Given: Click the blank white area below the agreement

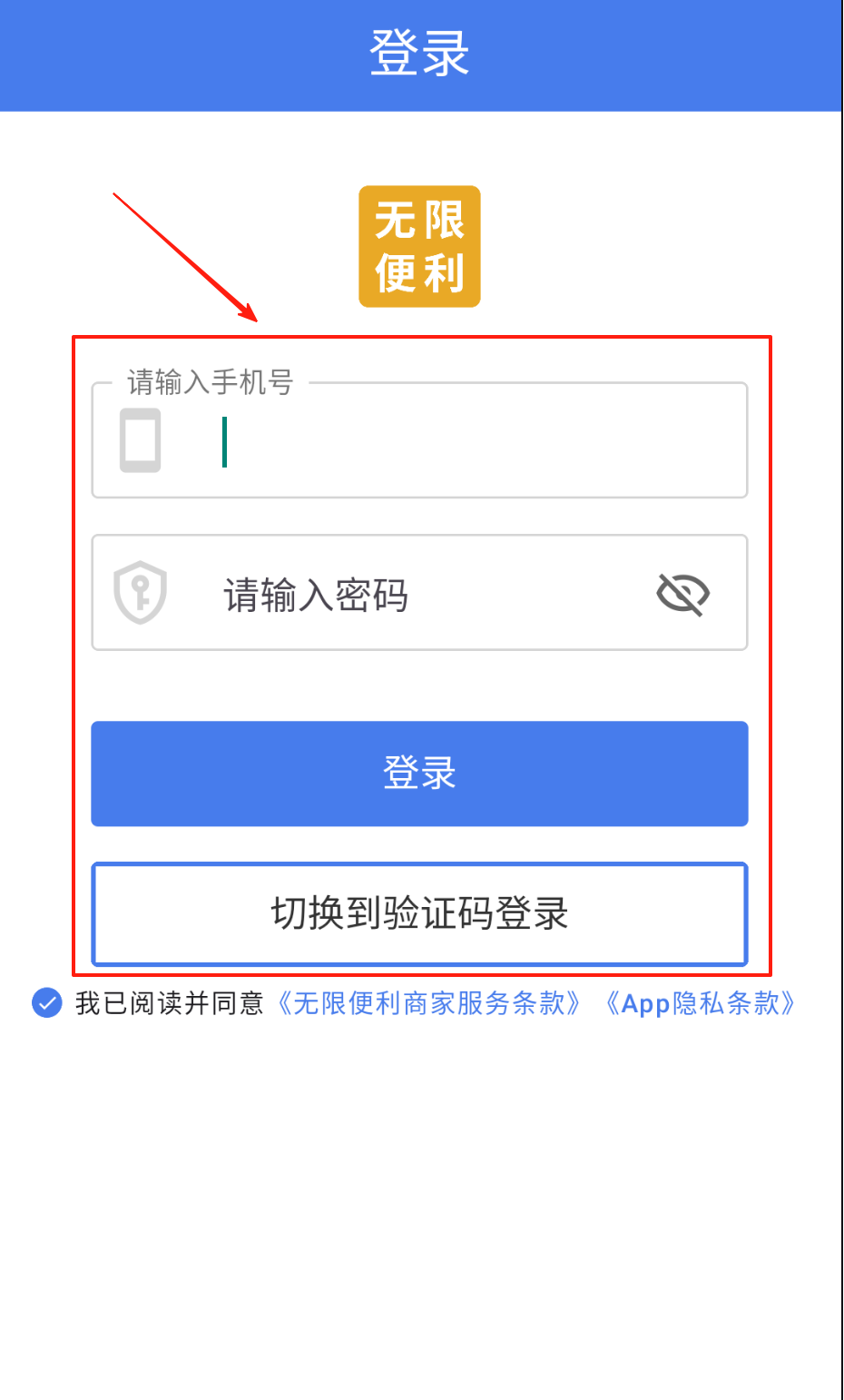Looking at the screenshot, I should 419,1208.
